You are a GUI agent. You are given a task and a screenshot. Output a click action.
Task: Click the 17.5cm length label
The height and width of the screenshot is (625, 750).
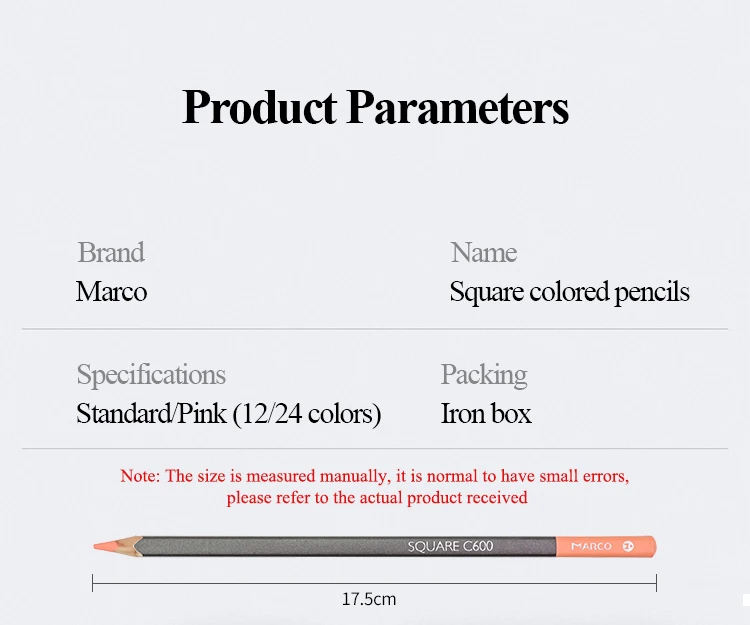pos(369,599)
